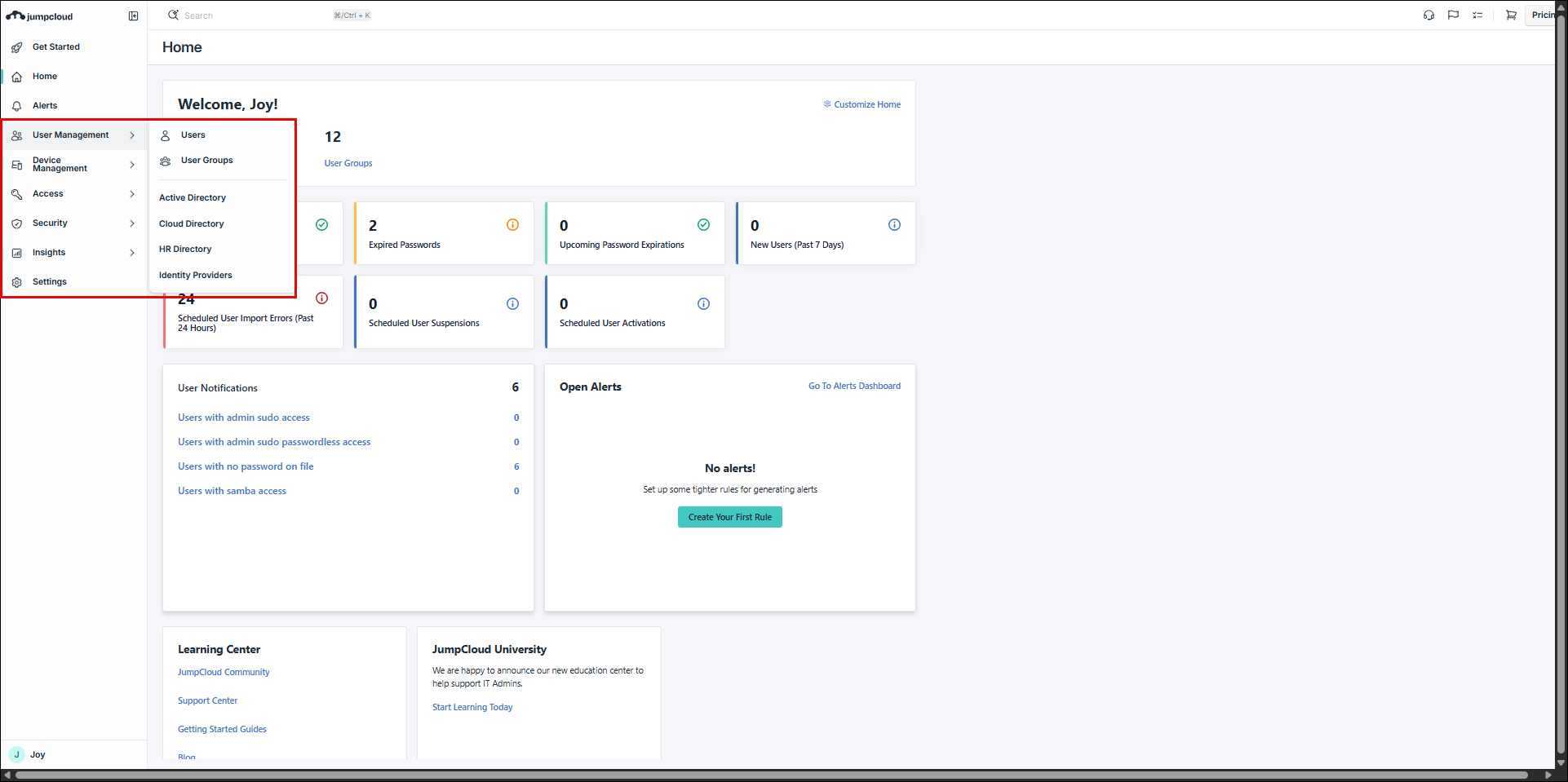Select Users from the flyout menu

click(193, 135)
